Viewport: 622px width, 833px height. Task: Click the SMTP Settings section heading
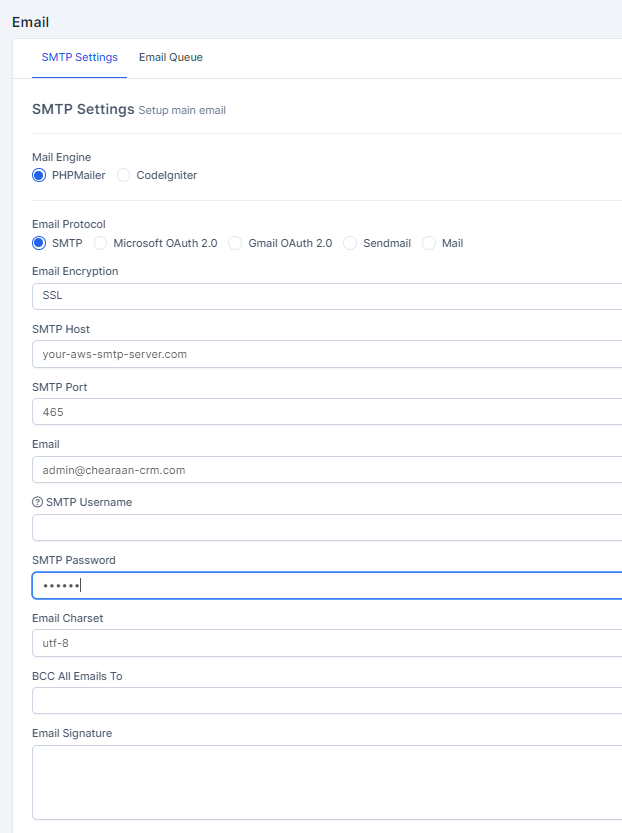click(x=83, y=109)
